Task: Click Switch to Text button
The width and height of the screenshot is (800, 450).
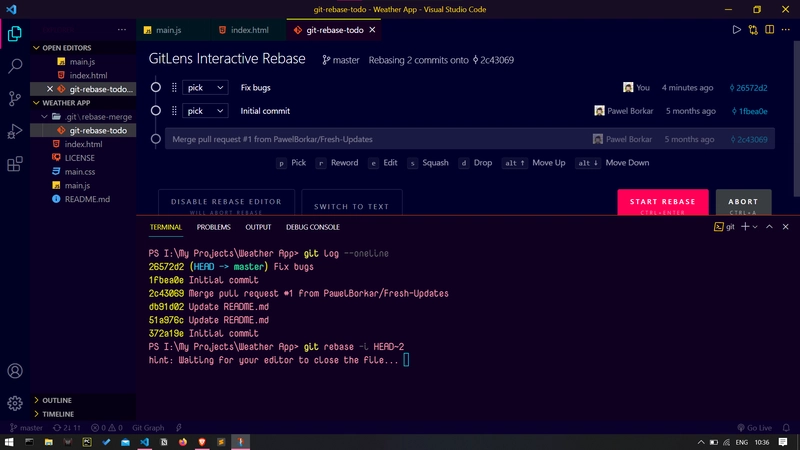Action: click(x=352, y=203)
